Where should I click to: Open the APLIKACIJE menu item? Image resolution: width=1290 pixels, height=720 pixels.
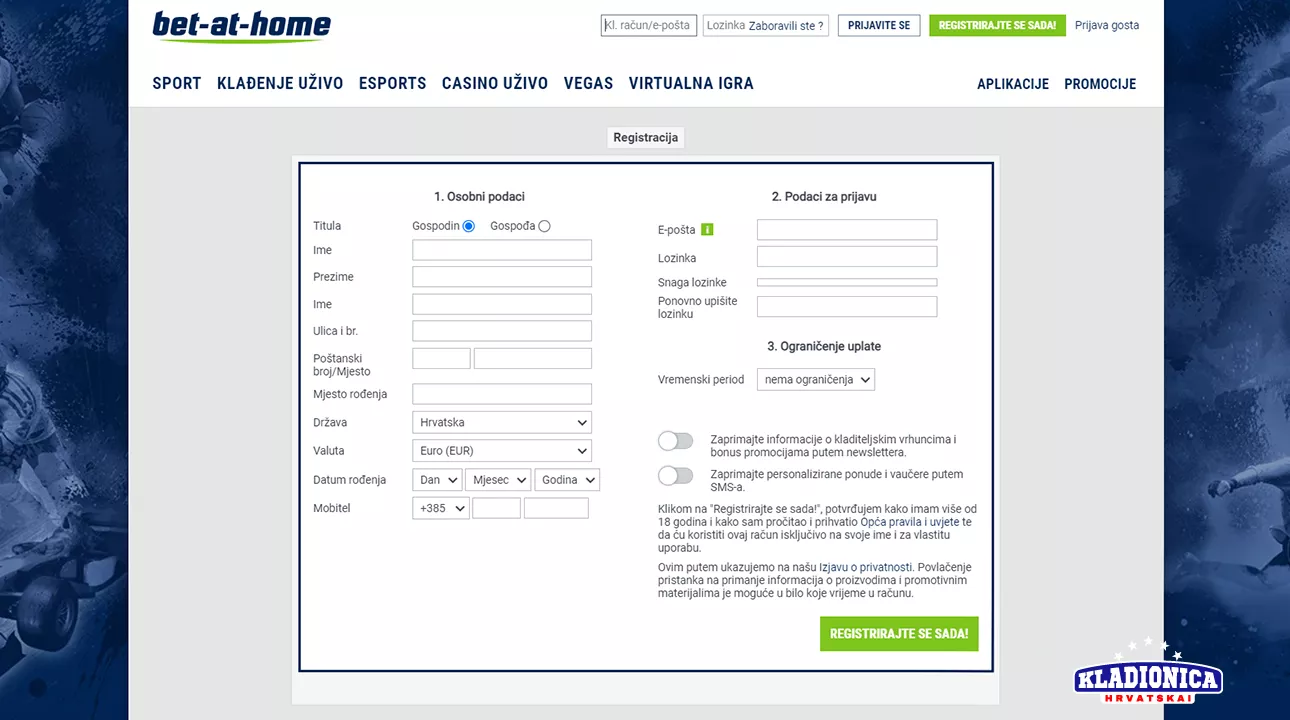[x=1013, y=84]
